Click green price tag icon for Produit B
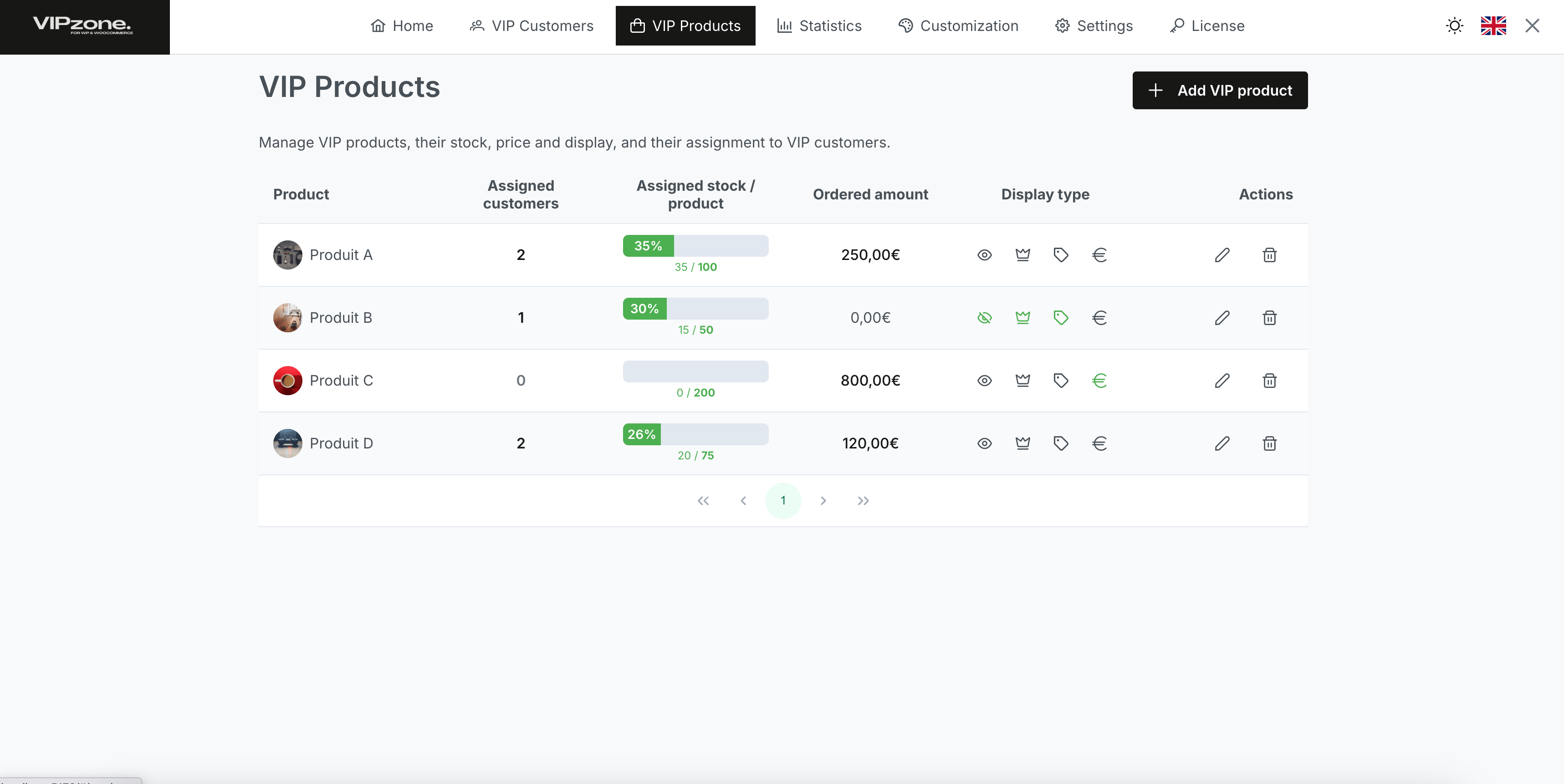The width and height of the screenshot is (1564, 784). [1061, 318]
